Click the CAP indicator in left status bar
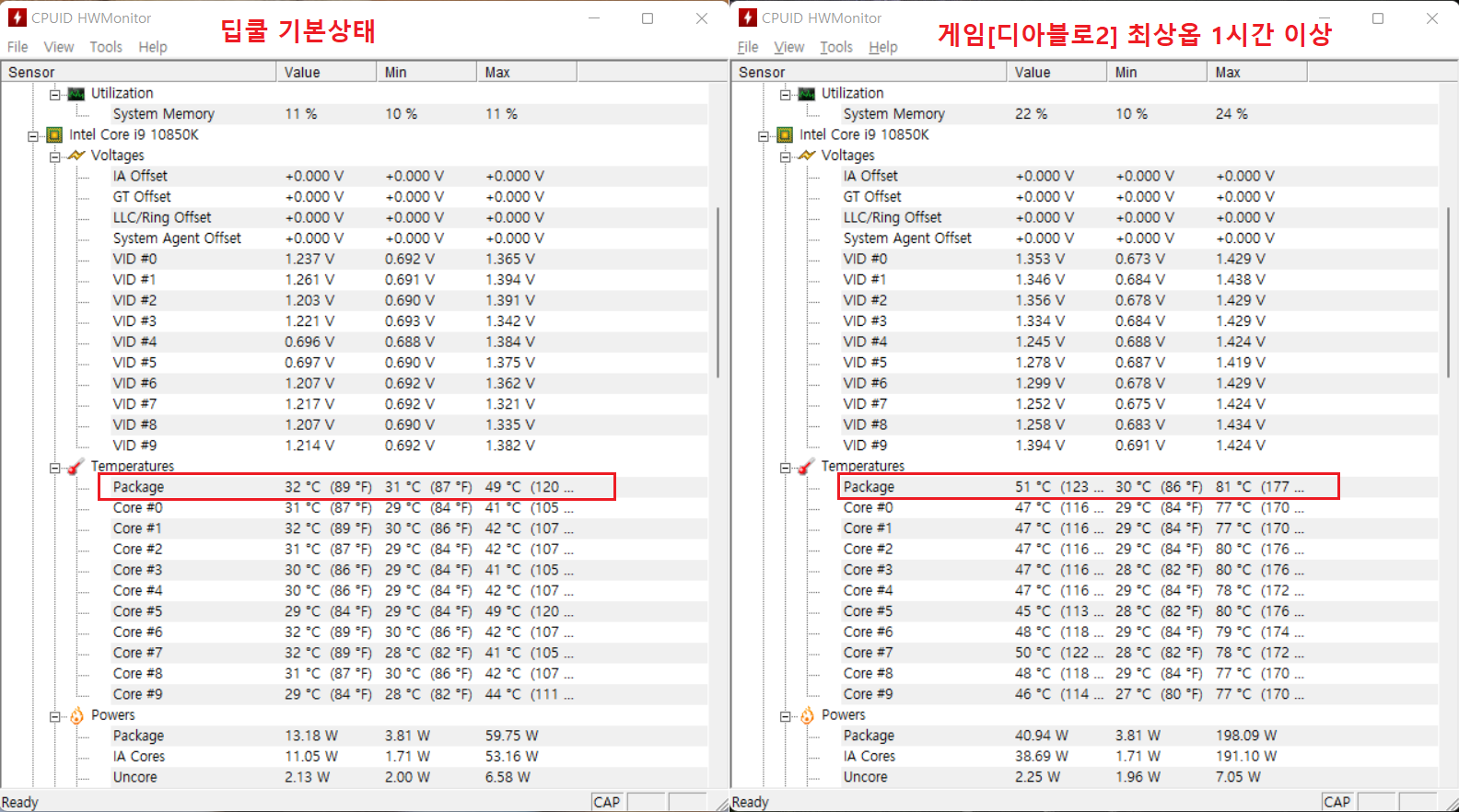This screenshot has height=812, width=1459. [607, 802]
